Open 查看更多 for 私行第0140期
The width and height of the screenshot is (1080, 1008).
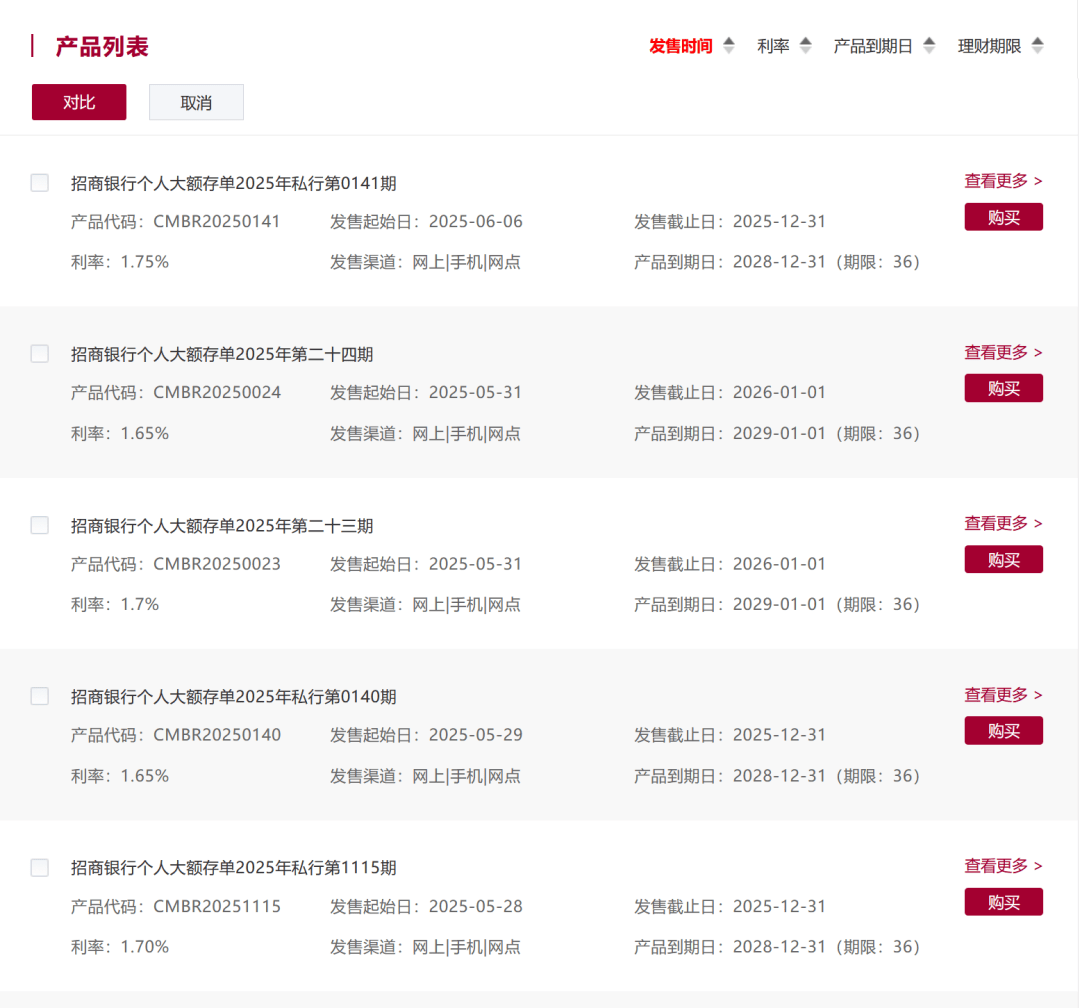tap(1003, 695)
